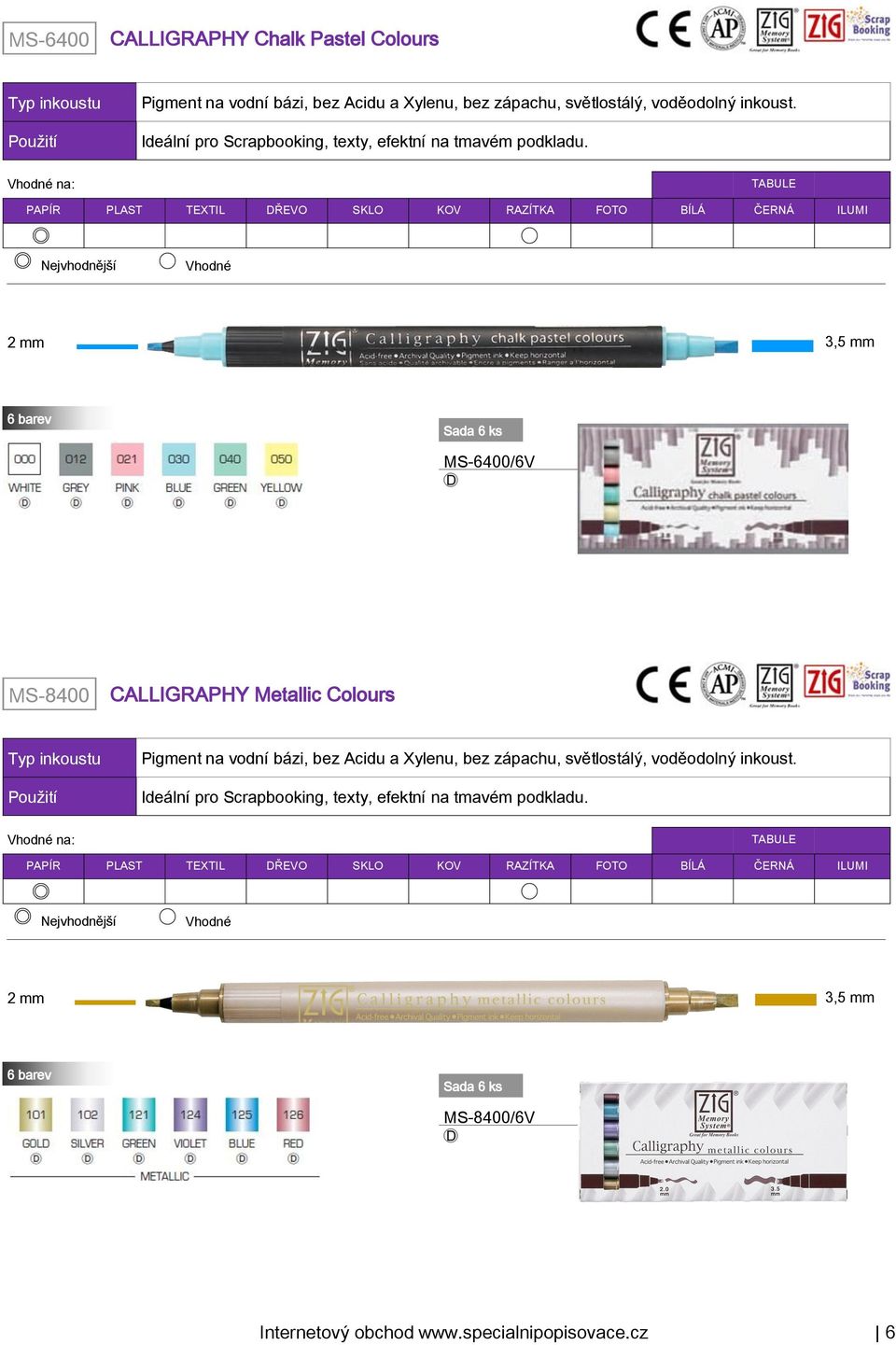Click the ACMI AP logo beside MS-8400 title
This screenshot has width=896, height=1345.
click(x=723, y=683)
